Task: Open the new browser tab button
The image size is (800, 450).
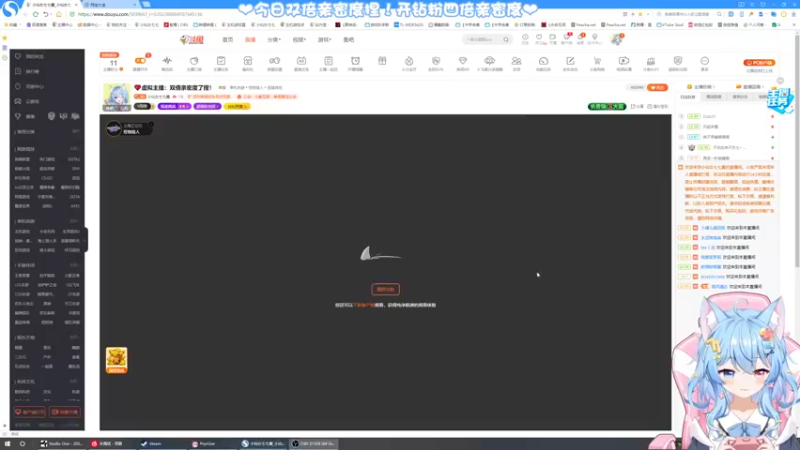Action: point(146,5)
